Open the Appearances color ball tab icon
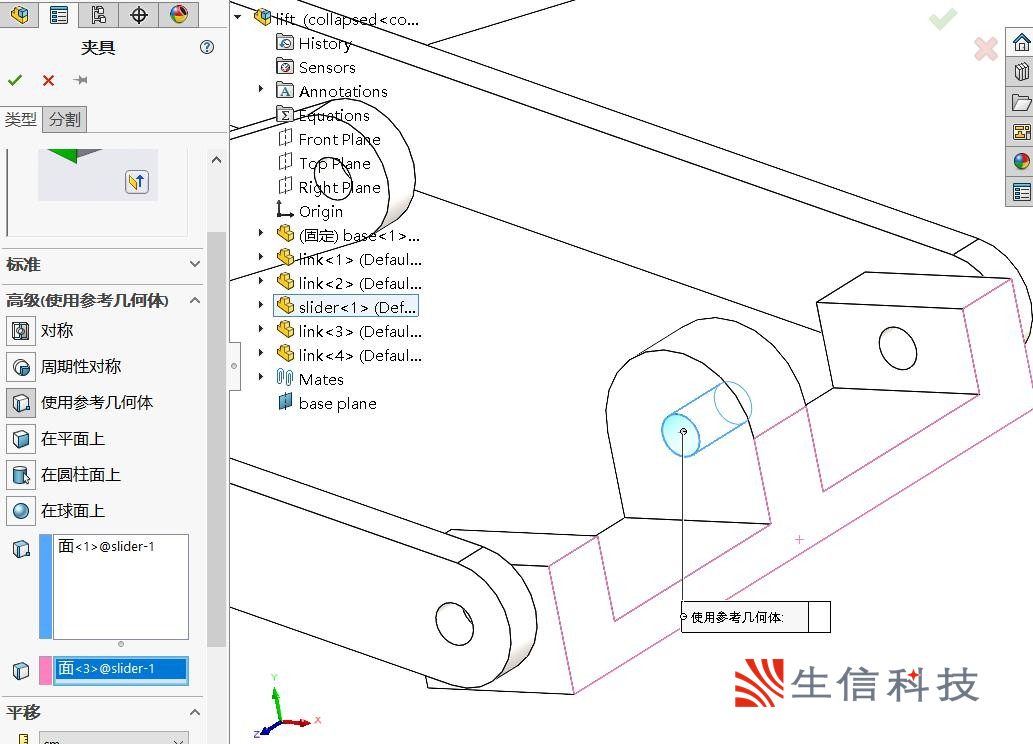 coord(178,14)
